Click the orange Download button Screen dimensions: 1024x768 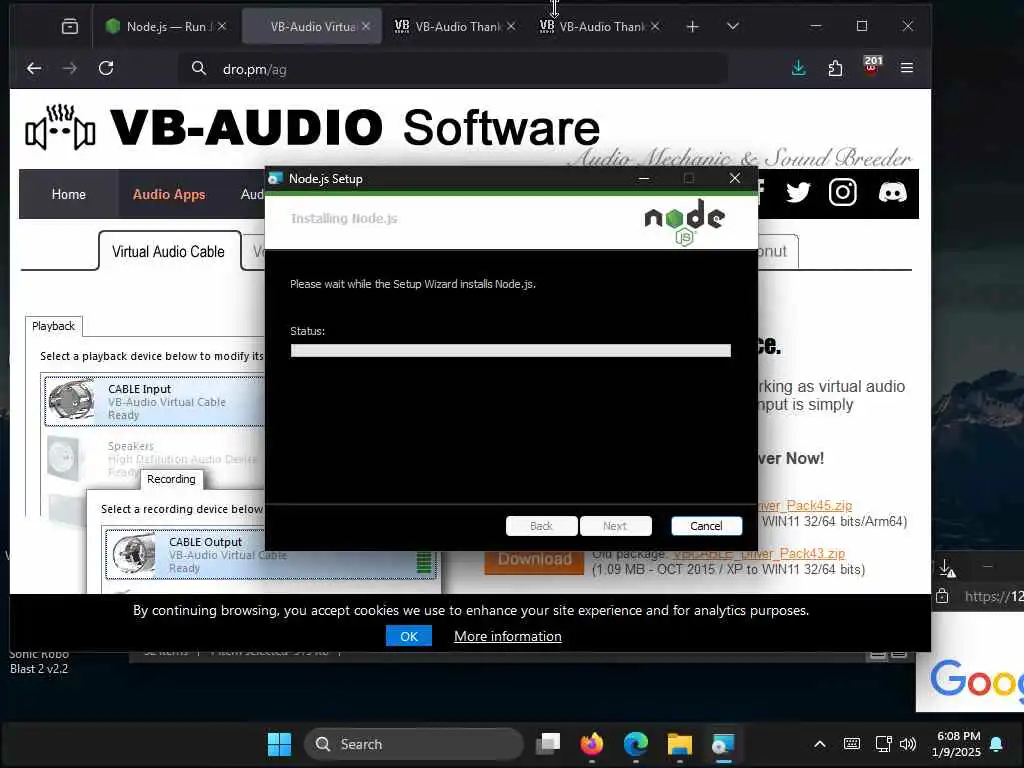[534, 560]
